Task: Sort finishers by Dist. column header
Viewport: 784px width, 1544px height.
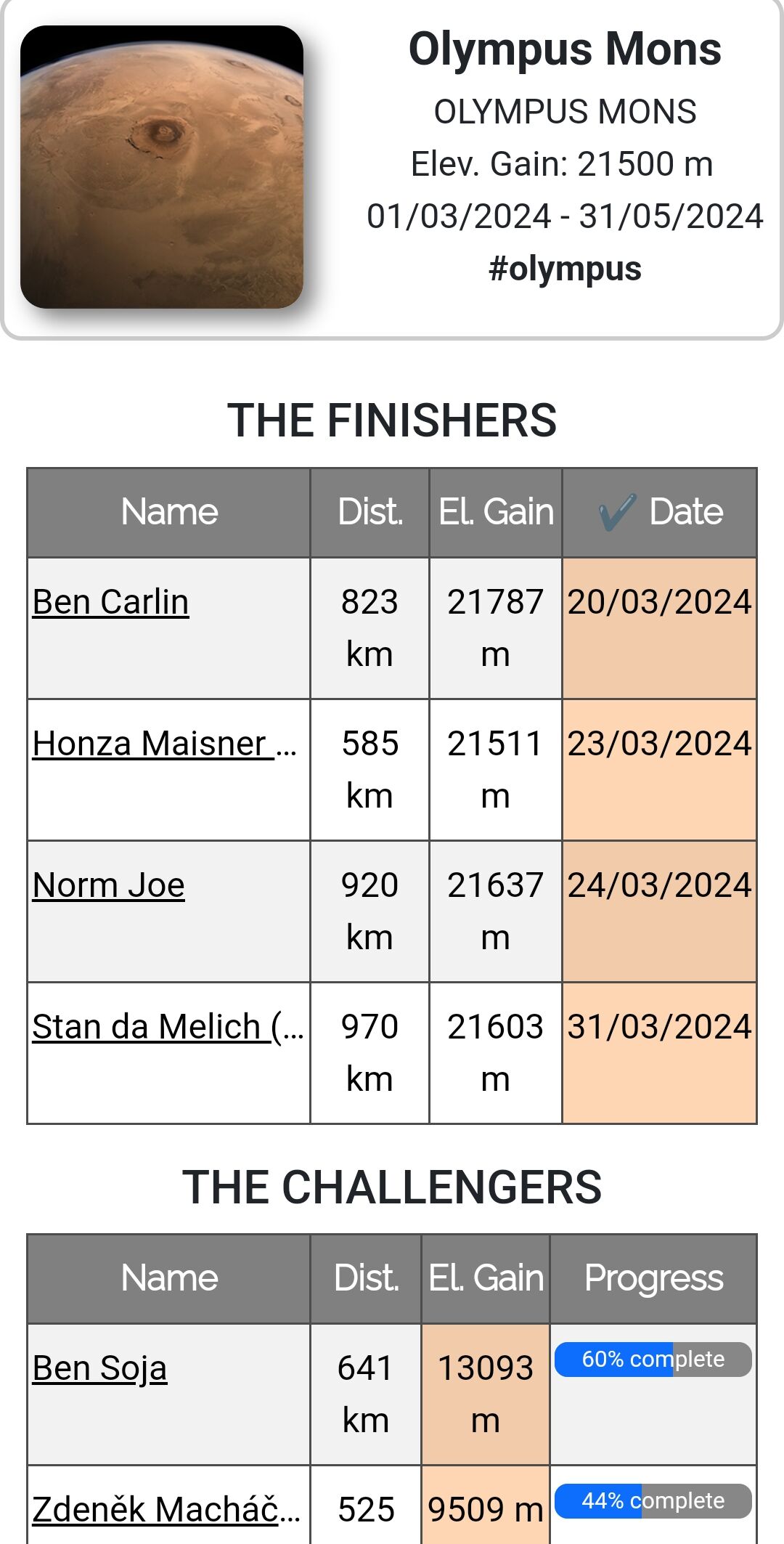Action: [x=369, y=512]
